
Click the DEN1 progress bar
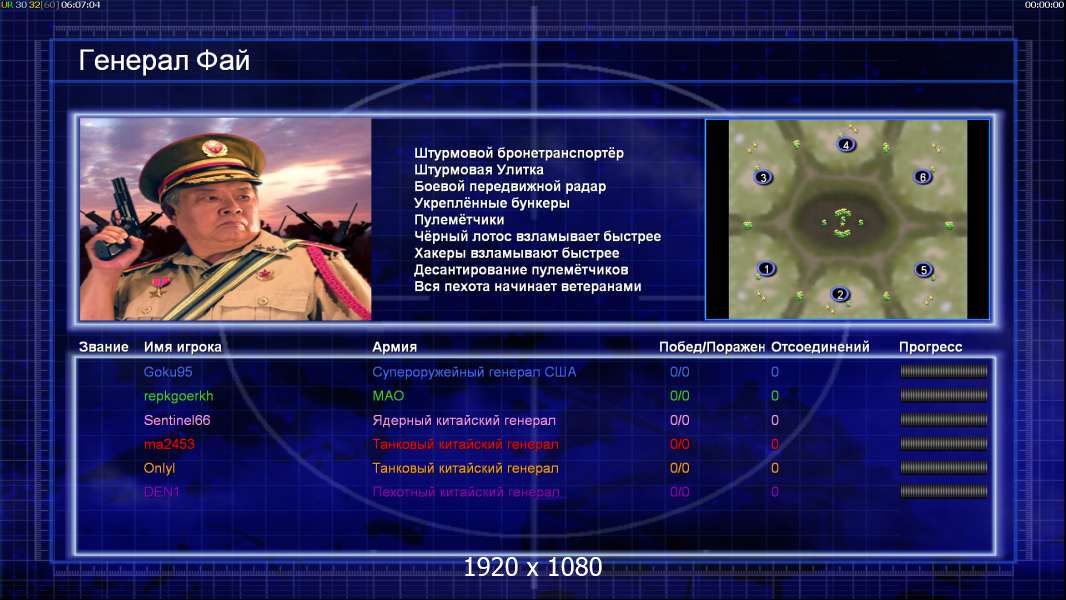point(944,491)
